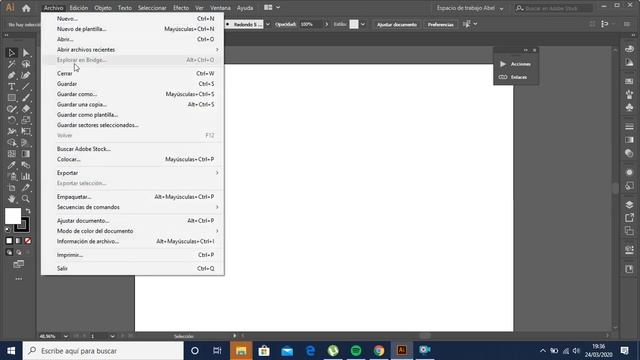Activate the Line Segment tool
This screenshot has width=640, height=360.
26,87
